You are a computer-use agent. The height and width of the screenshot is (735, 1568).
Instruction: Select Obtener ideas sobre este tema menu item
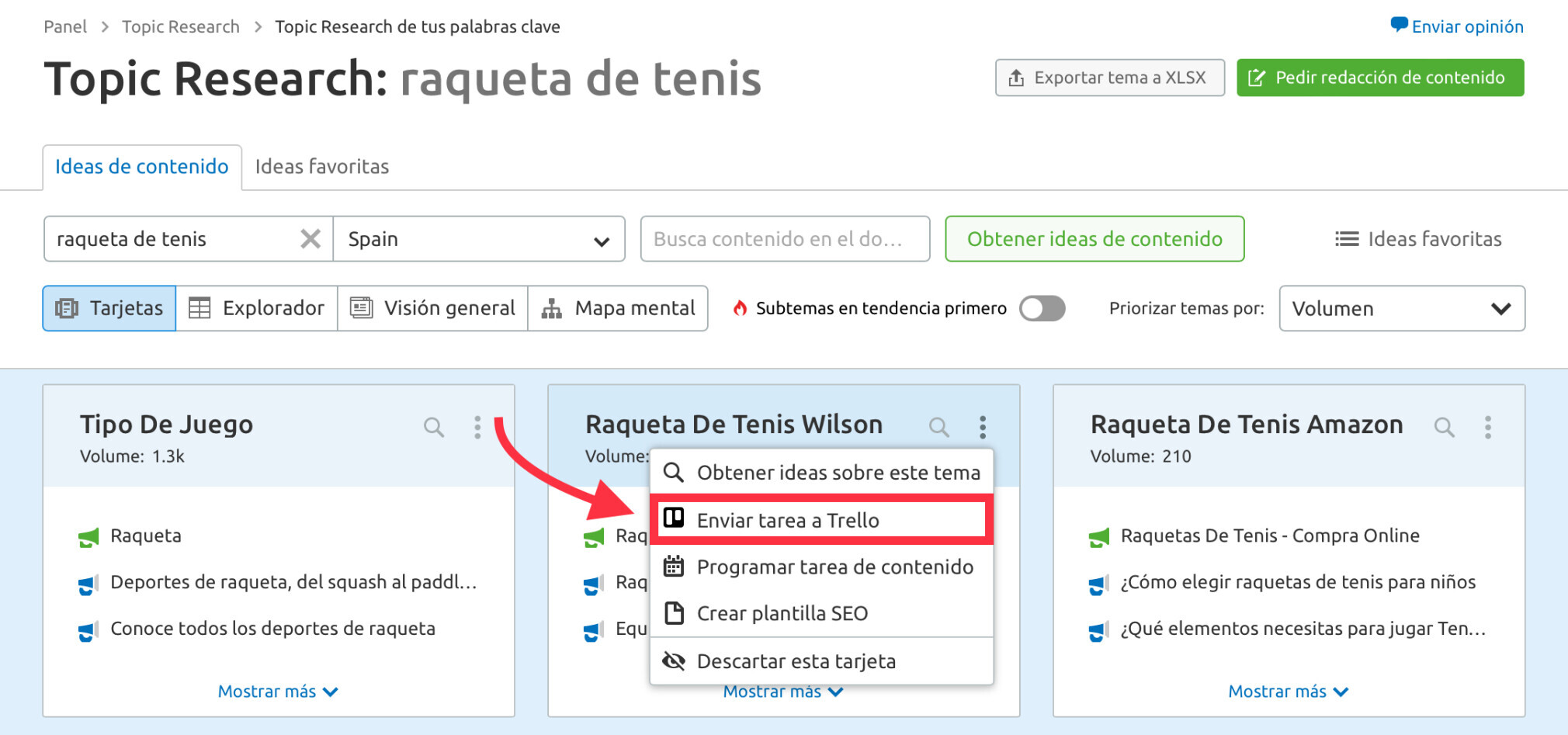click(821, 472)
